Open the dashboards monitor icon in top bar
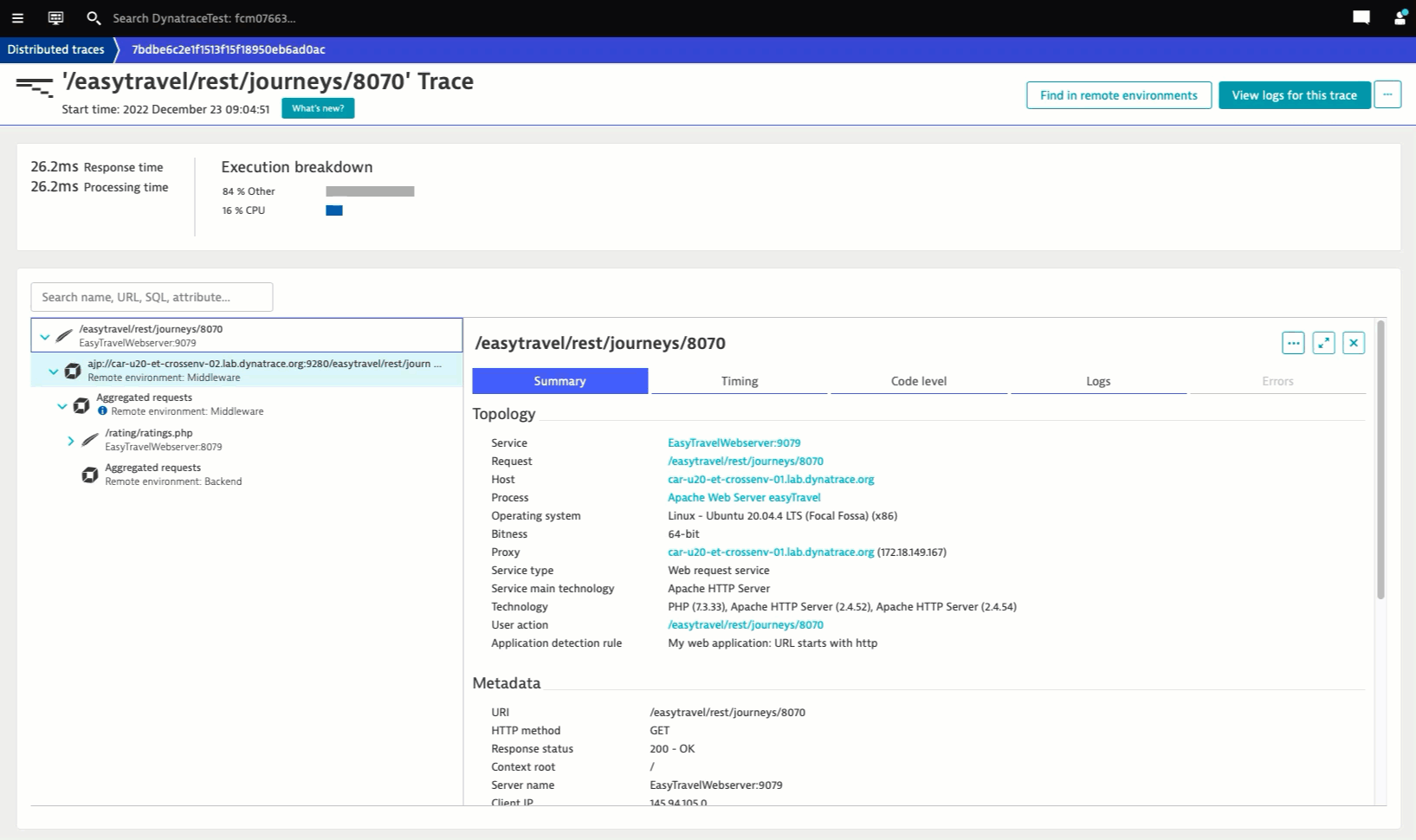 (55, 17)
